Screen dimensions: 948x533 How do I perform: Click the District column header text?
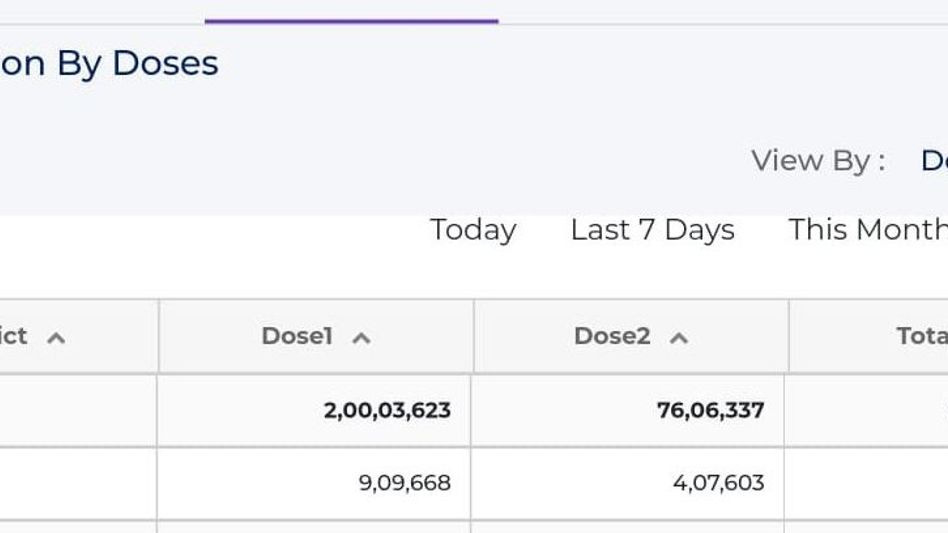coord(14,336)
